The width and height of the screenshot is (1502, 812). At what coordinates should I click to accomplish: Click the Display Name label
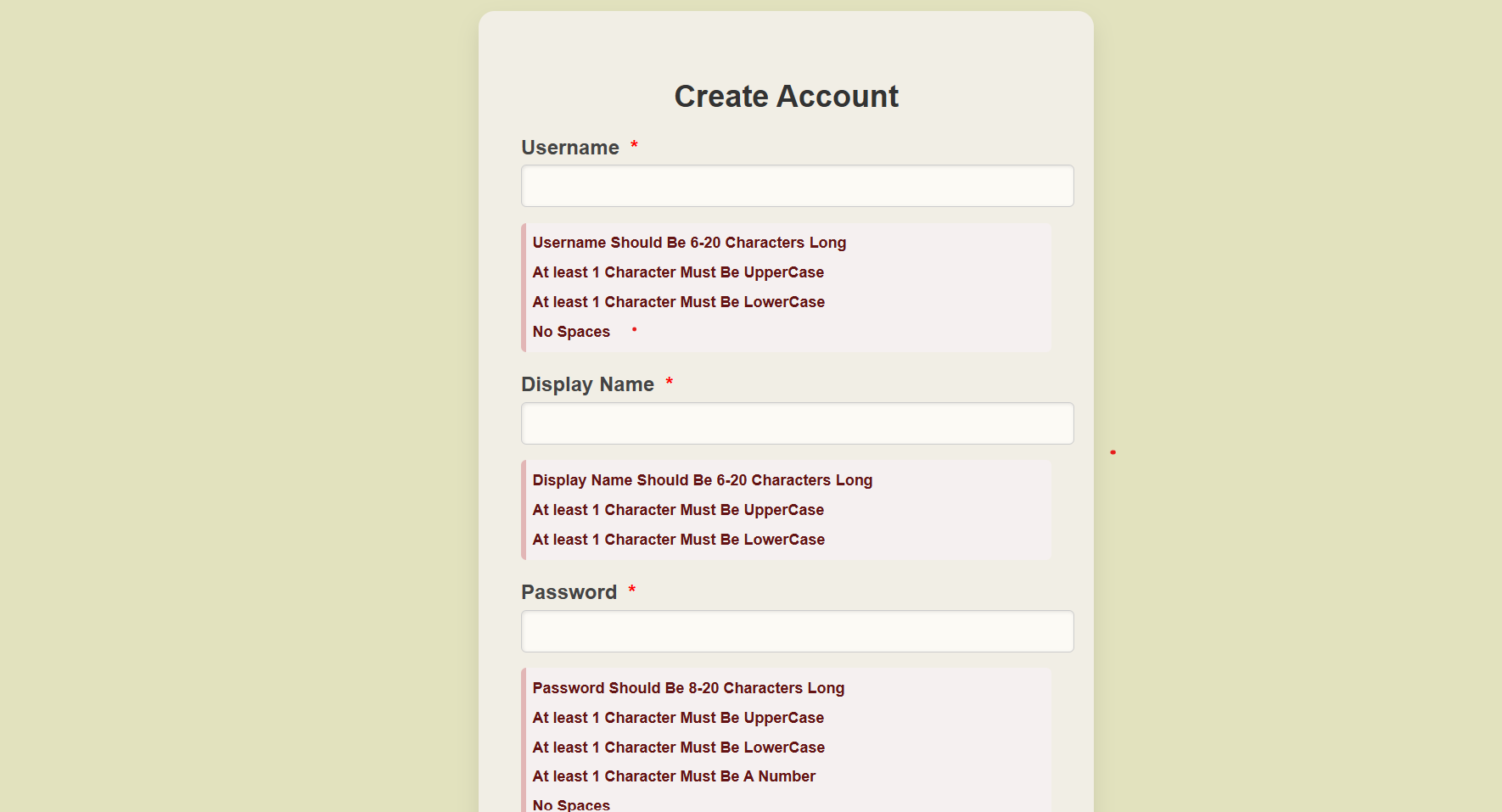pos(587,384)
